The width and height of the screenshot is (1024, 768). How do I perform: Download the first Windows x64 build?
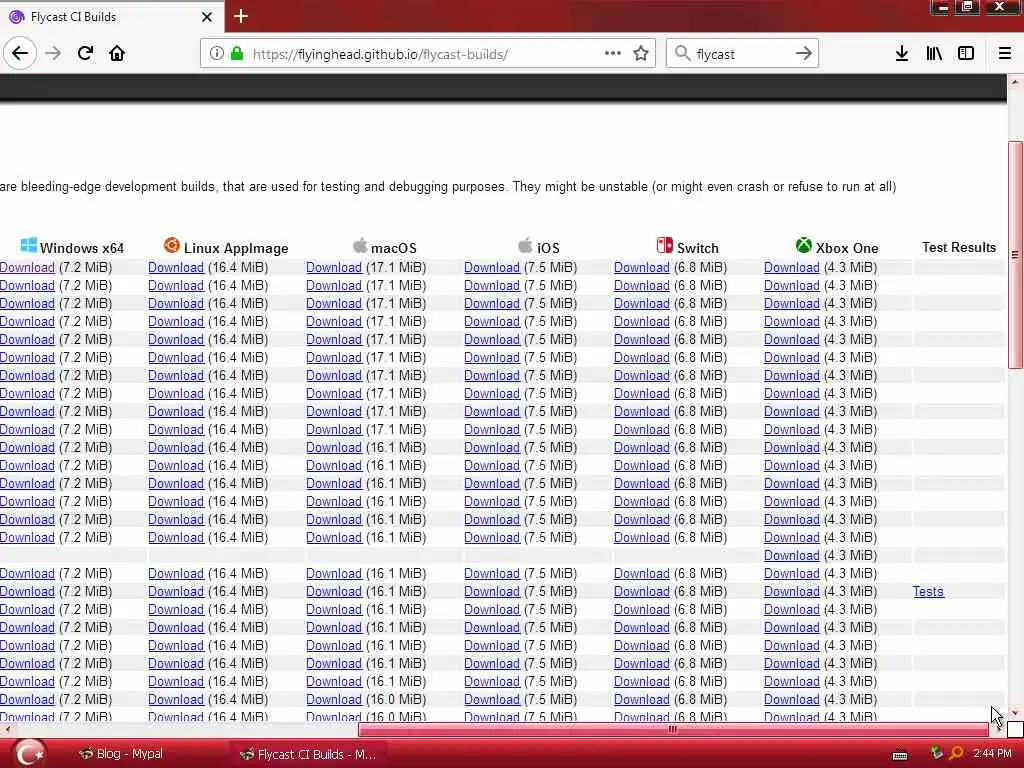(27, 268)
